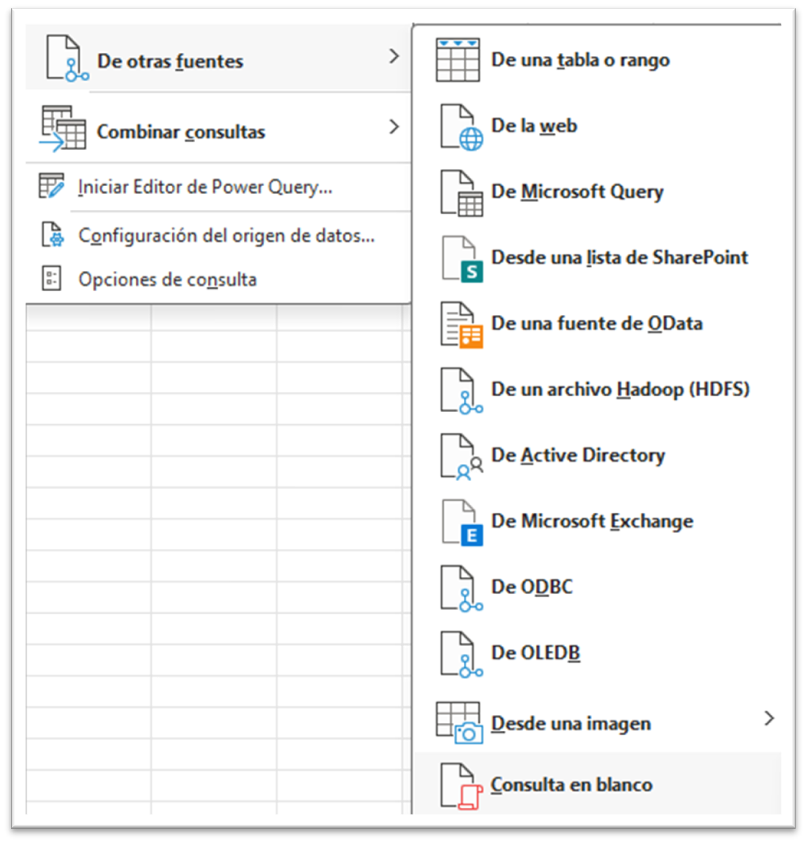
Task: Expand the Desde una imagen submenu arrow
Action: [x=769, y=718]
